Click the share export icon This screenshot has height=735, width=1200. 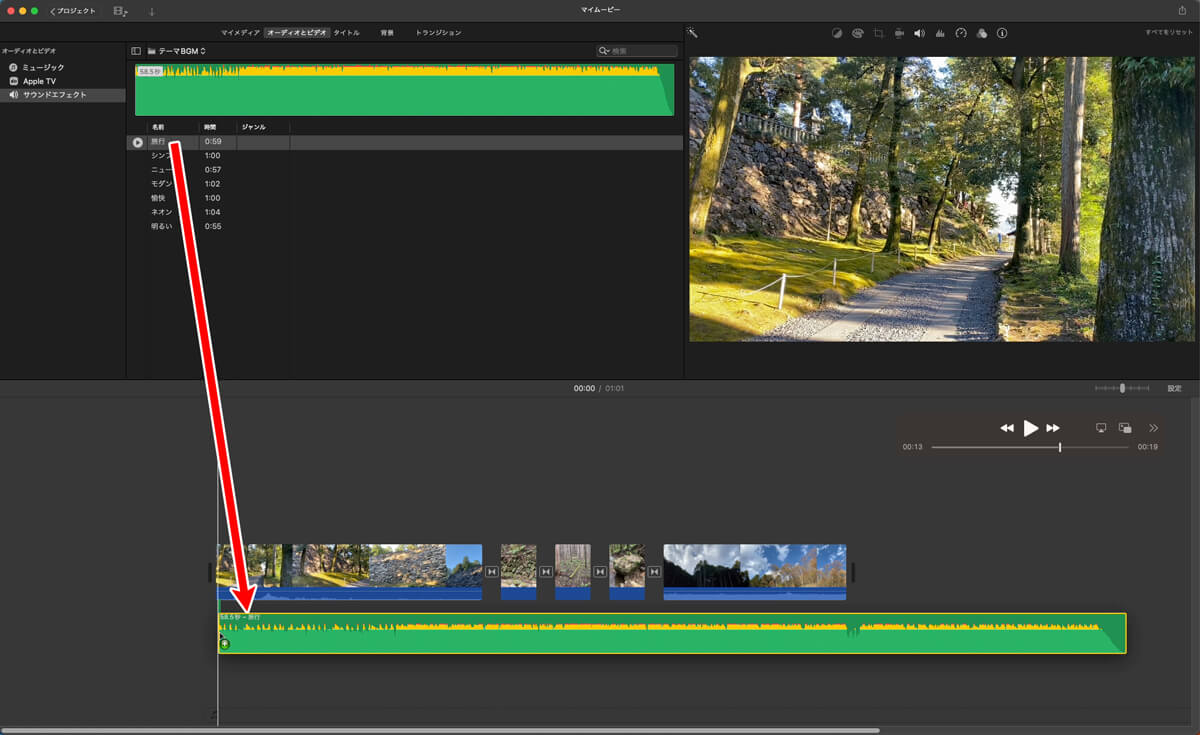[x=1183, y=10]
